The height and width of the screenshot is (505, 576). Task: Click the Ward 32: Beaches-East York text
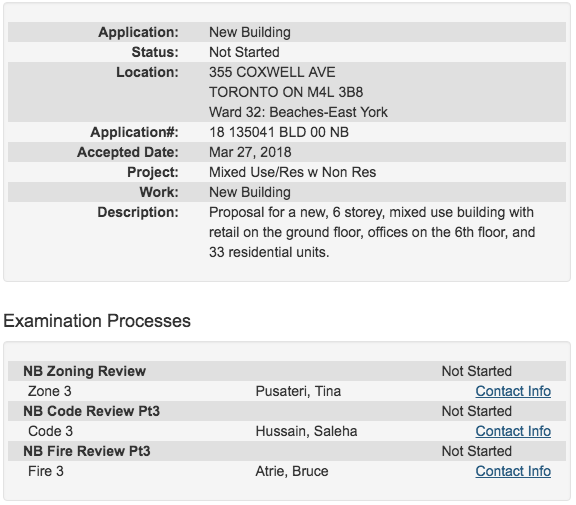(x=298, y=112)
